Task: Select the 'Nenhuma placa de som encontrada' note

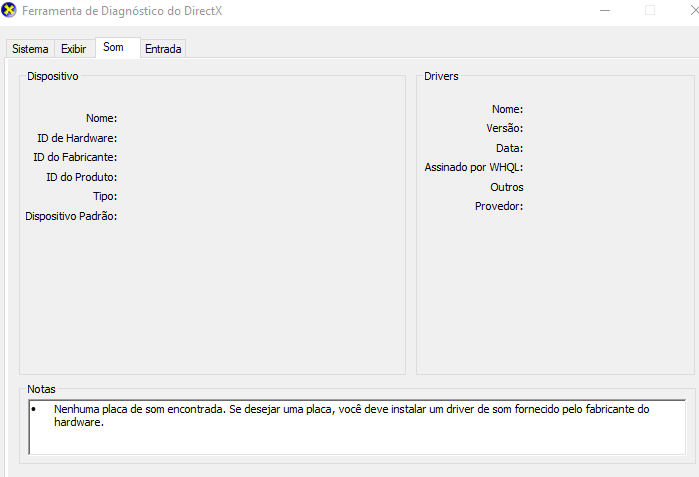Action: (351, 415)
